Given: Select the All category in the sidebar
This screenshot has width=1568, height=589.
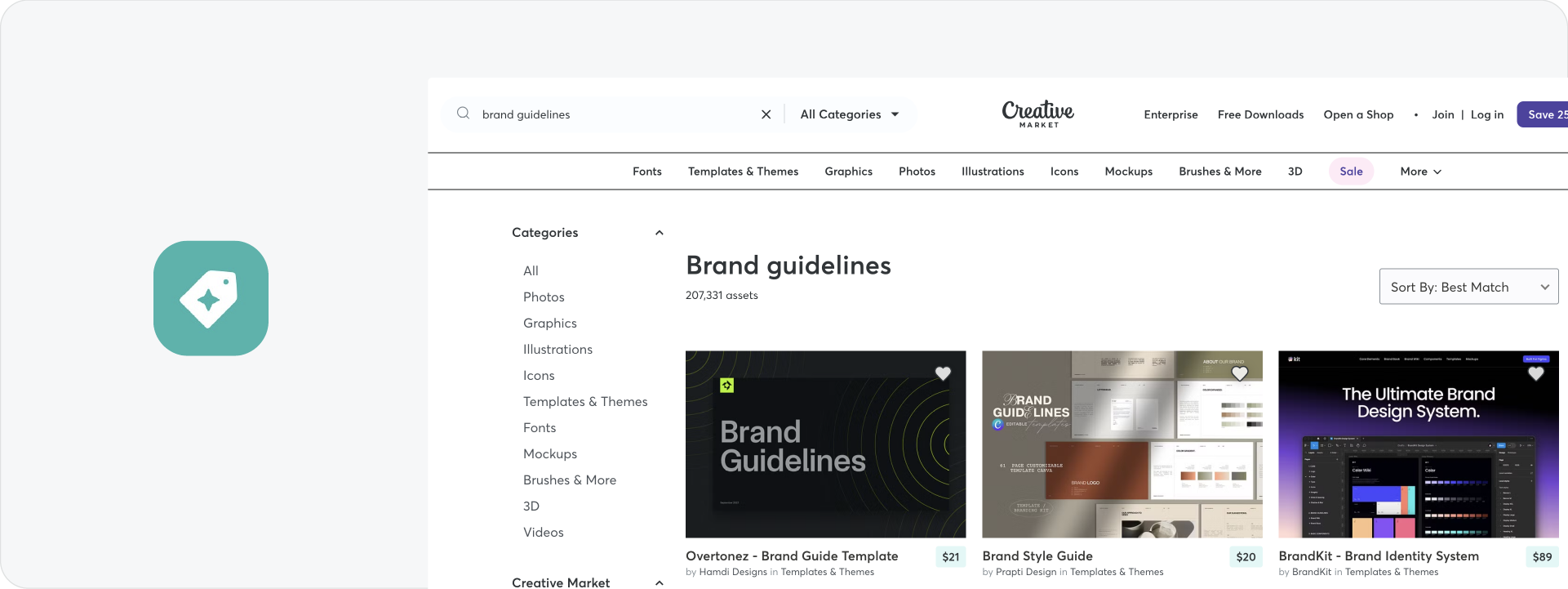Looking at the screenshot, I should point(531,270).
